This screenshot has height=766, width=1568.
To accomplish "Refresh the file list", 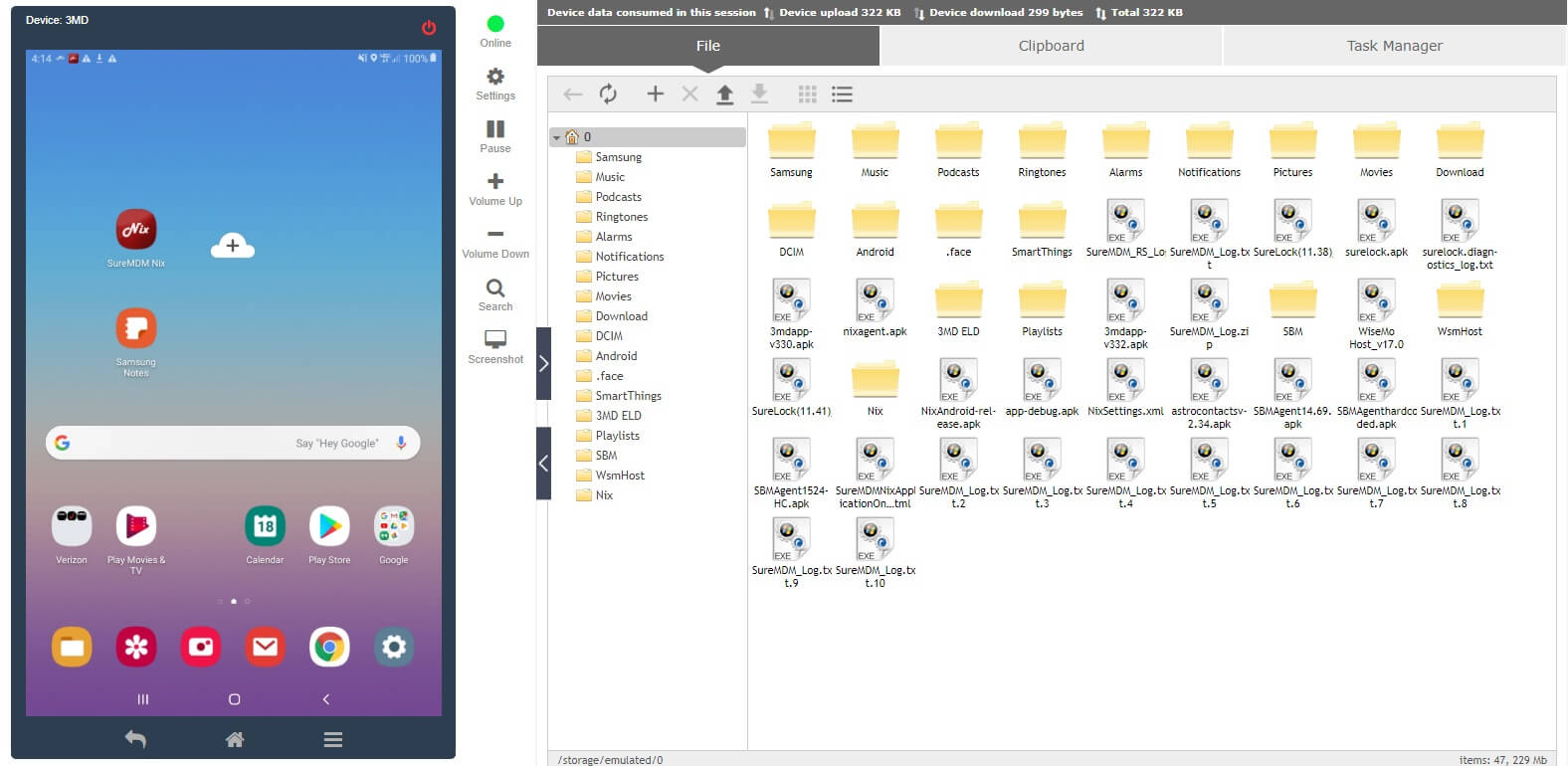I will coord(608,95).
